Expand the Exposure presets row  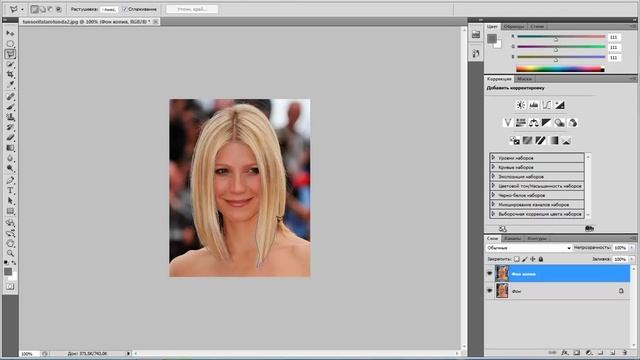493,176
